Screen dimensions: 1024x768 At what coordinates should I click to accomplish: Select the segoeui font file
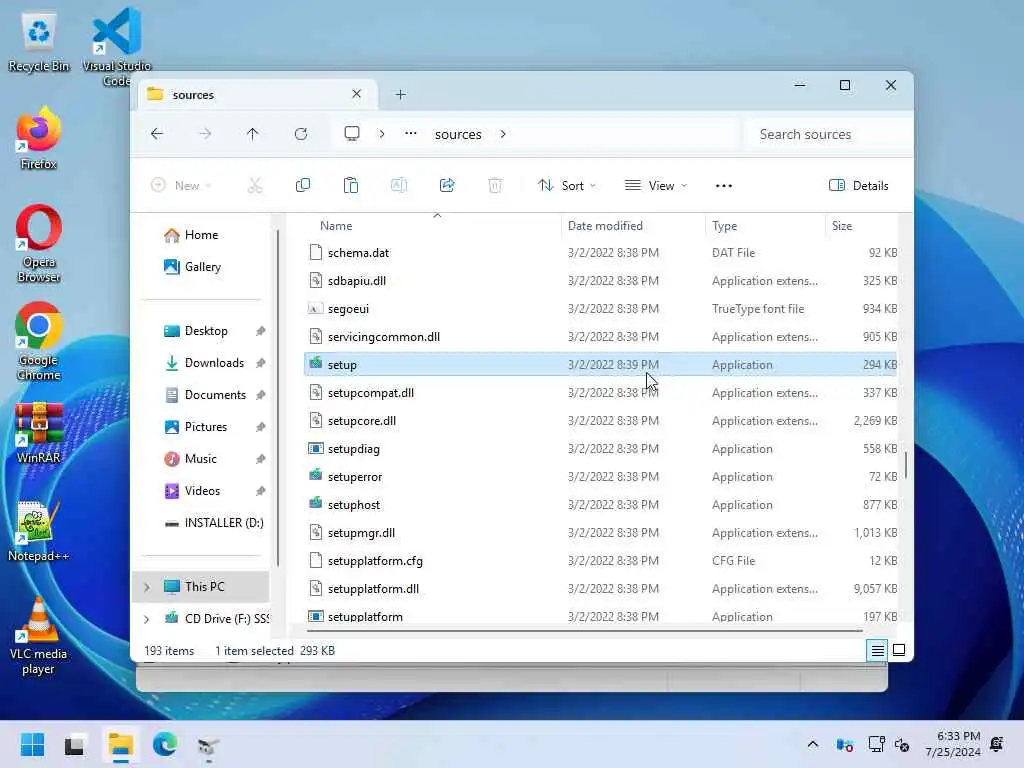(x=600, y=309)
